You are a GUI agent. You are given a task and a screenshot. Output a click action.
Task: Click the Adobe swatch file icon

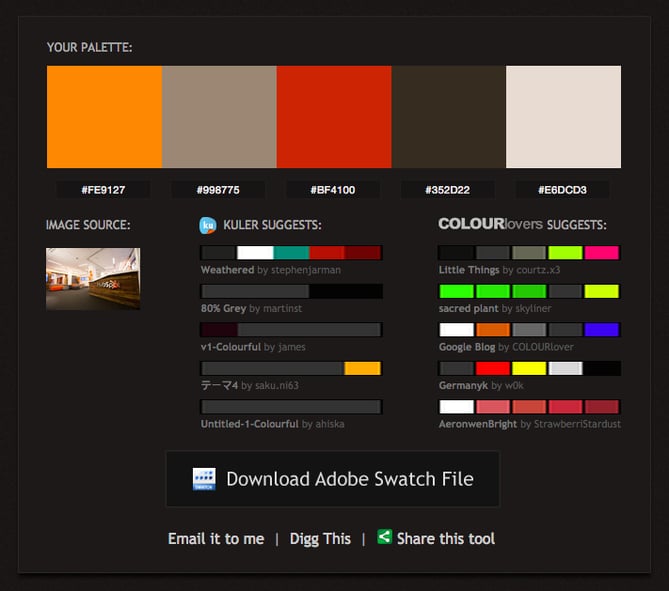coord(204,479)
